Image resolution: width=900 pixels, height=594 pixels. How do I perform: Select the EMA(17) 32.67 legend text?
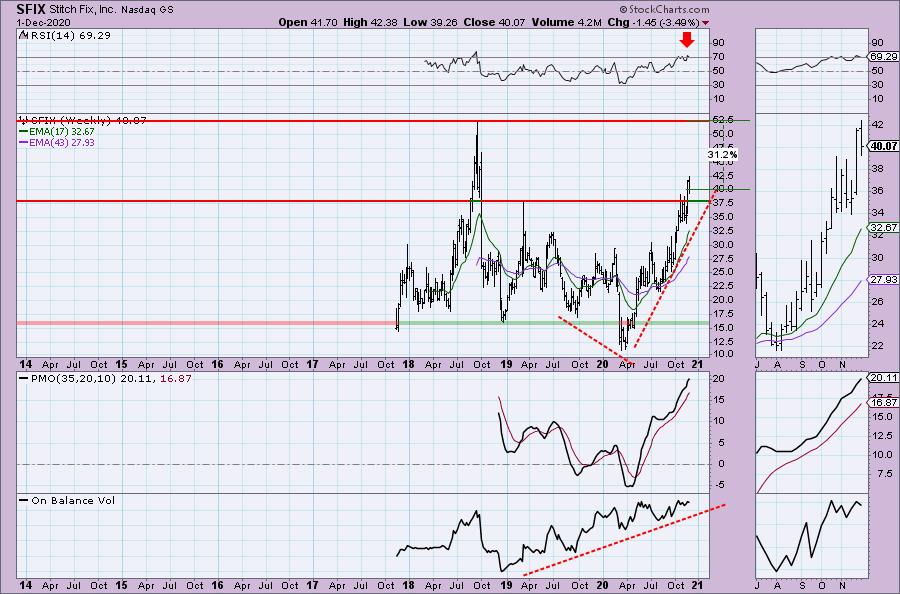coord(62,131)
